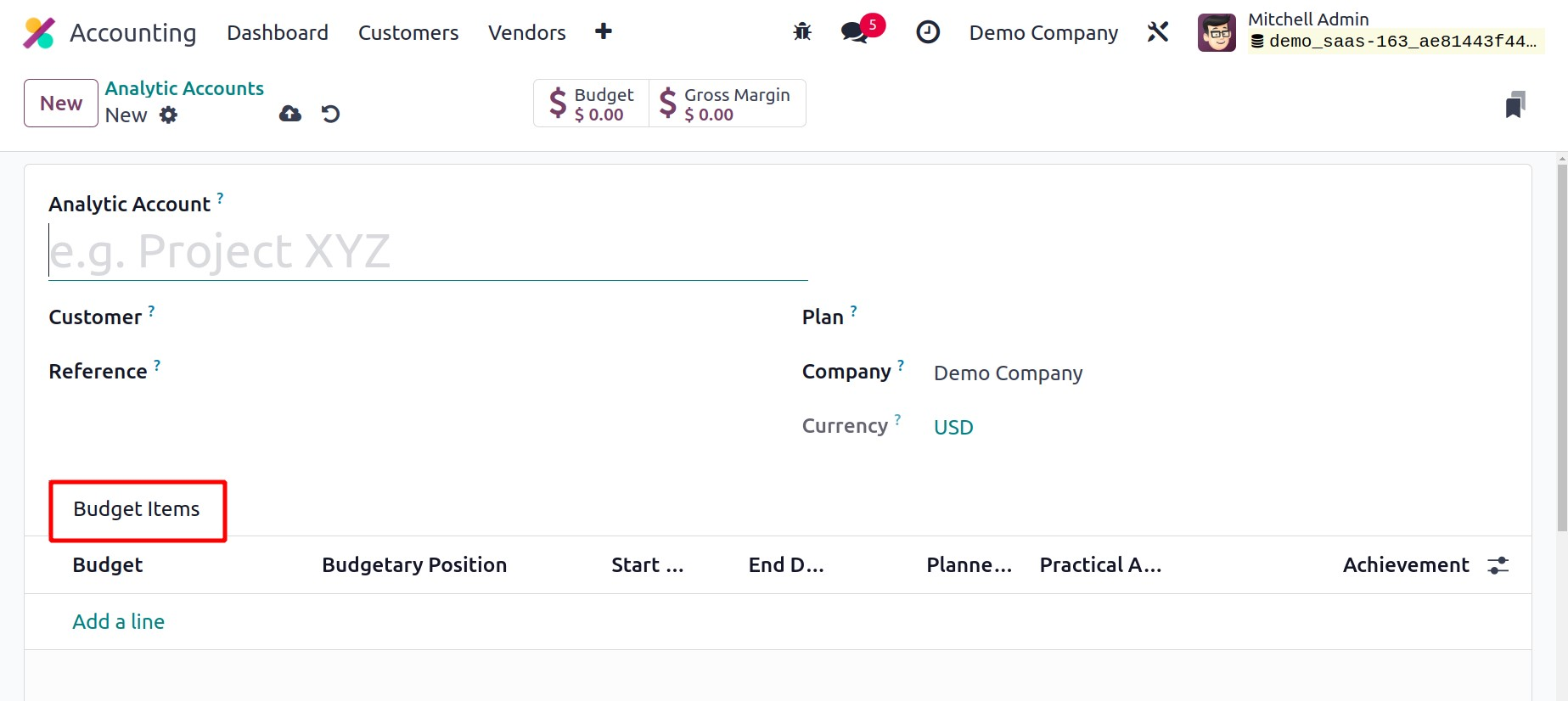Open the Customers menu

click(408, 33)
